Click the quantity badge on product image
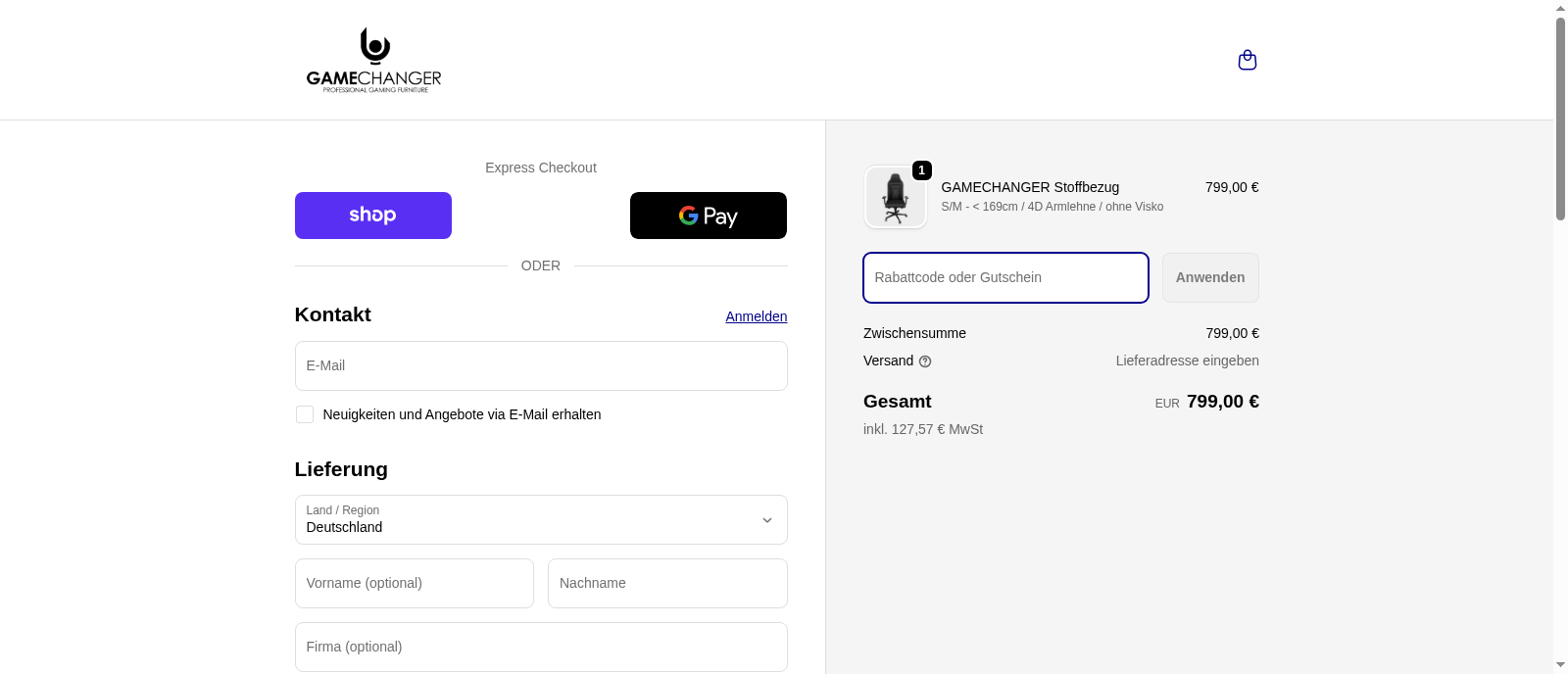This screenshot has width=1568, height=674. coord(921,170)
